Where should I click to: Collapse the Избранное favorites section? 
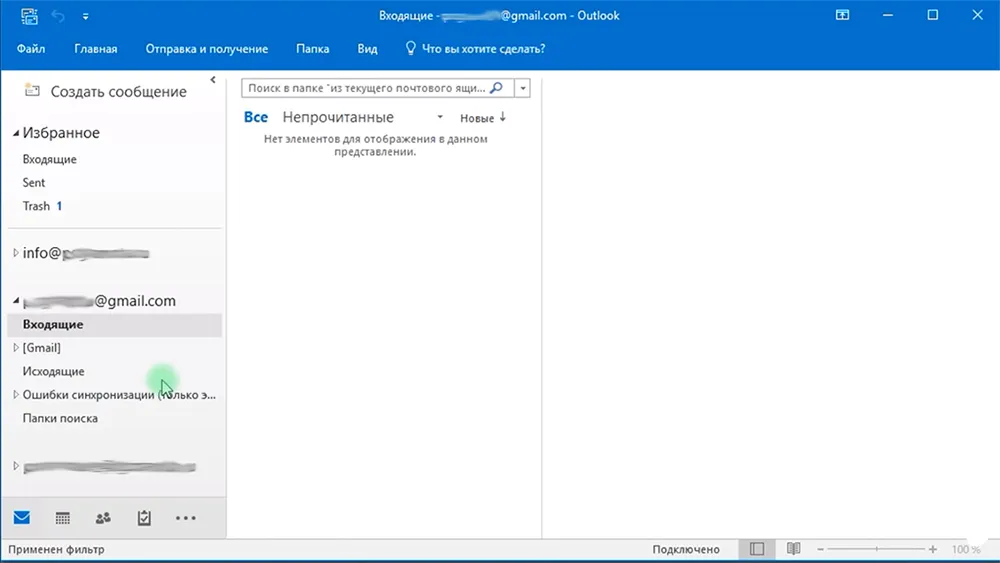coord(16,133)
